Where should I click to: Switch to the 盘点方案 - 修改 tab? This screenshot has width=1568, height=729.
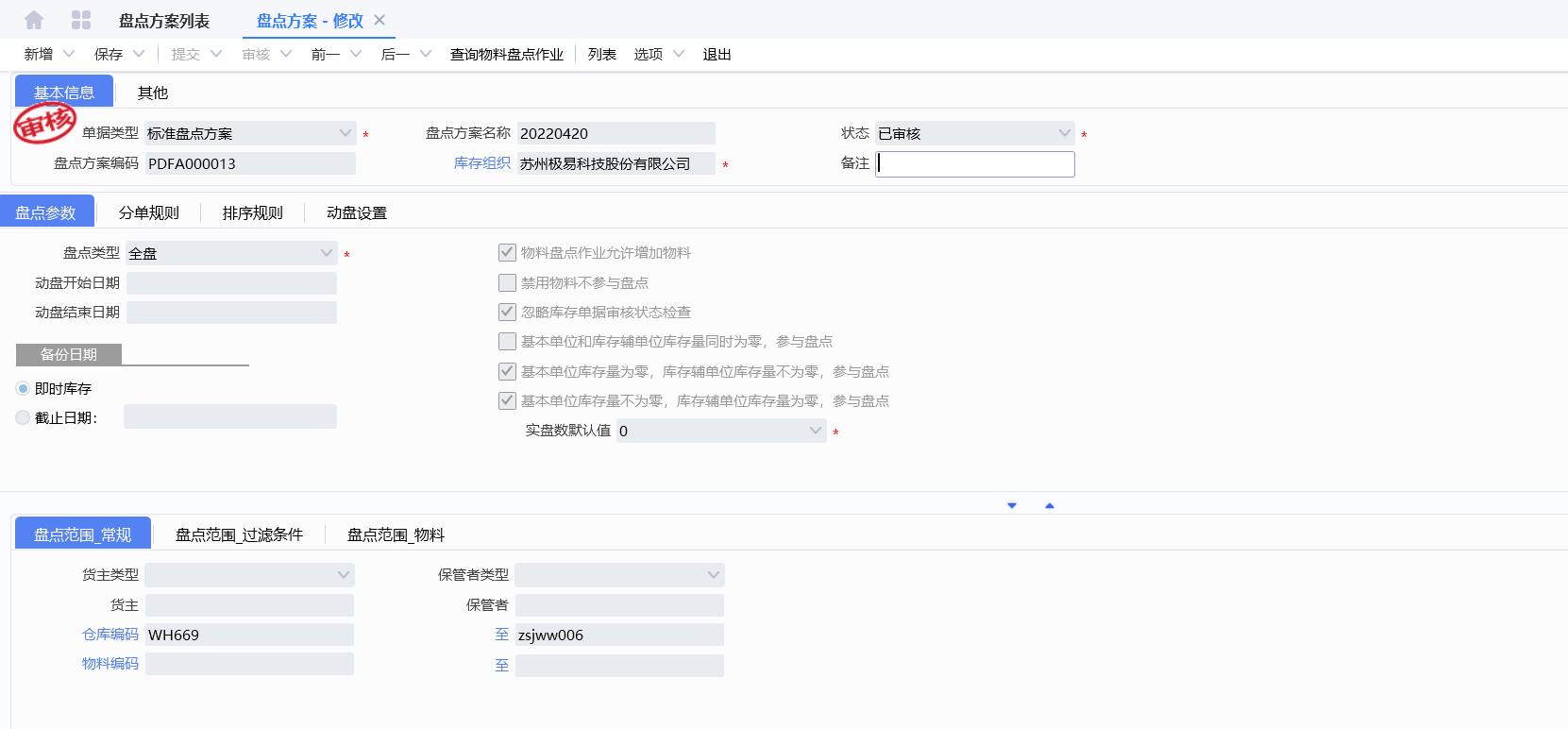point(310,21)
